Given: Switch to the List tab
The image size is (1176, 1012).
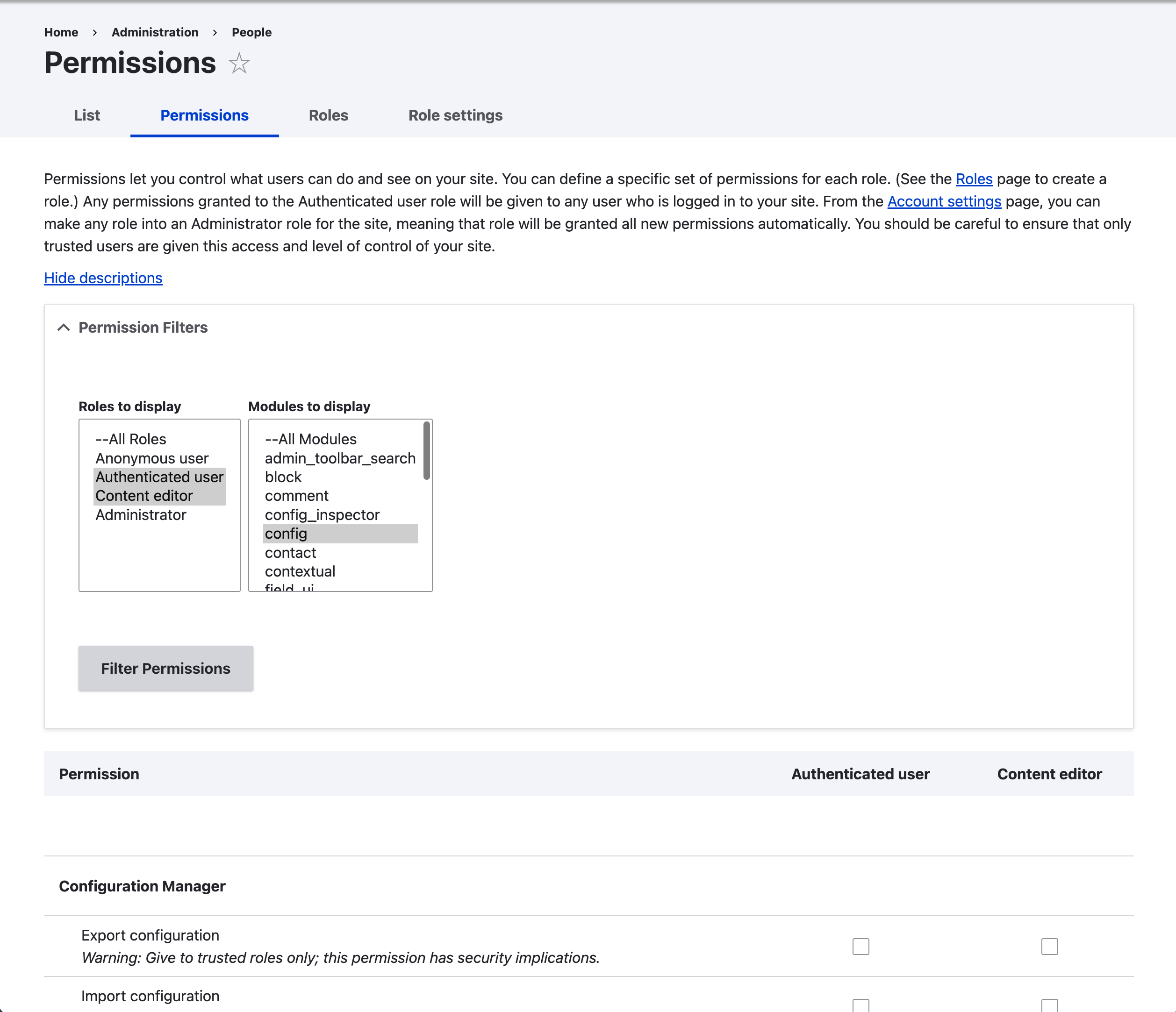Looking at the screenshot, I should pyautogui.click(x=87, y=115).
